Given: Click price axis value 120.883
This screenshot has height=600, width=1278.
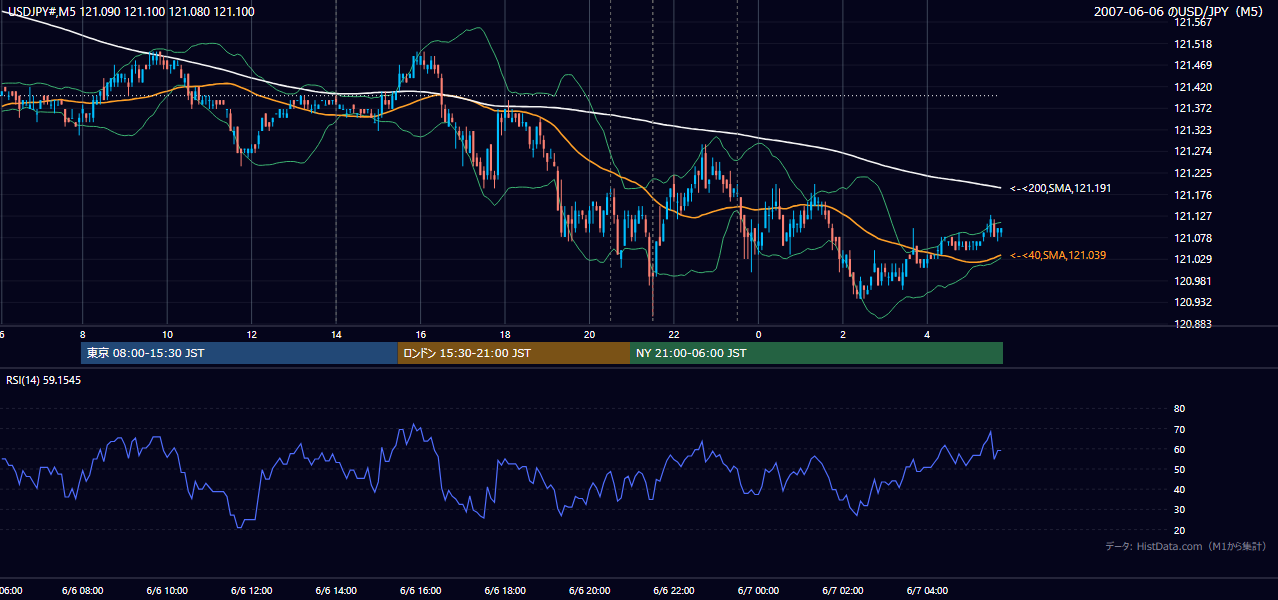Looking at the screenshot, I should (1193, 324).
